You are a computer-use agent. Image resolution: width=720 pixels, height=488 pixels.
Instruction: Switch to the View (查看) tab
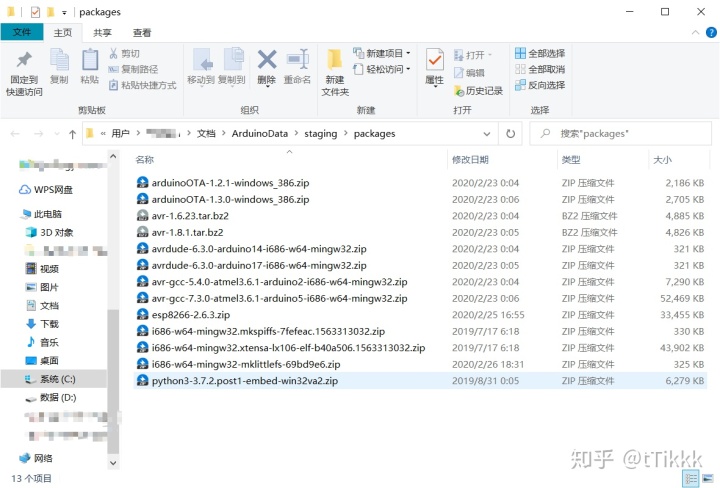click(x=142, y=33)
